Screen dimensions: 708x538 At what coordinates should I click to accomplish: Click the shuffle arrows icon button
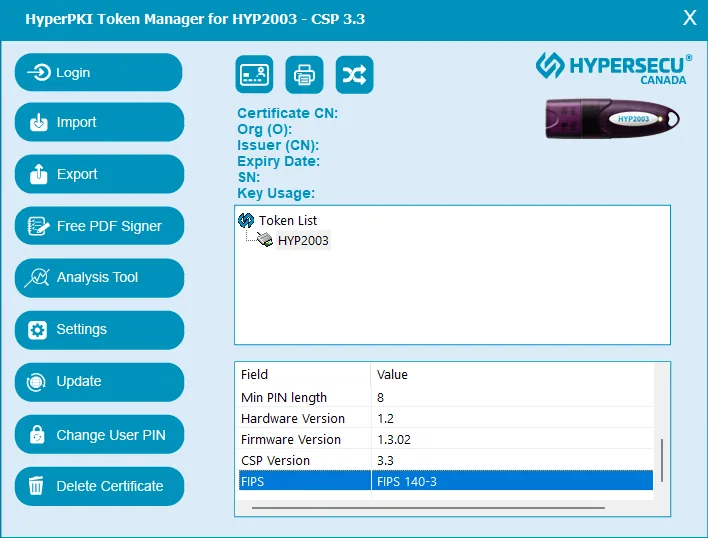tap(354, 74)
